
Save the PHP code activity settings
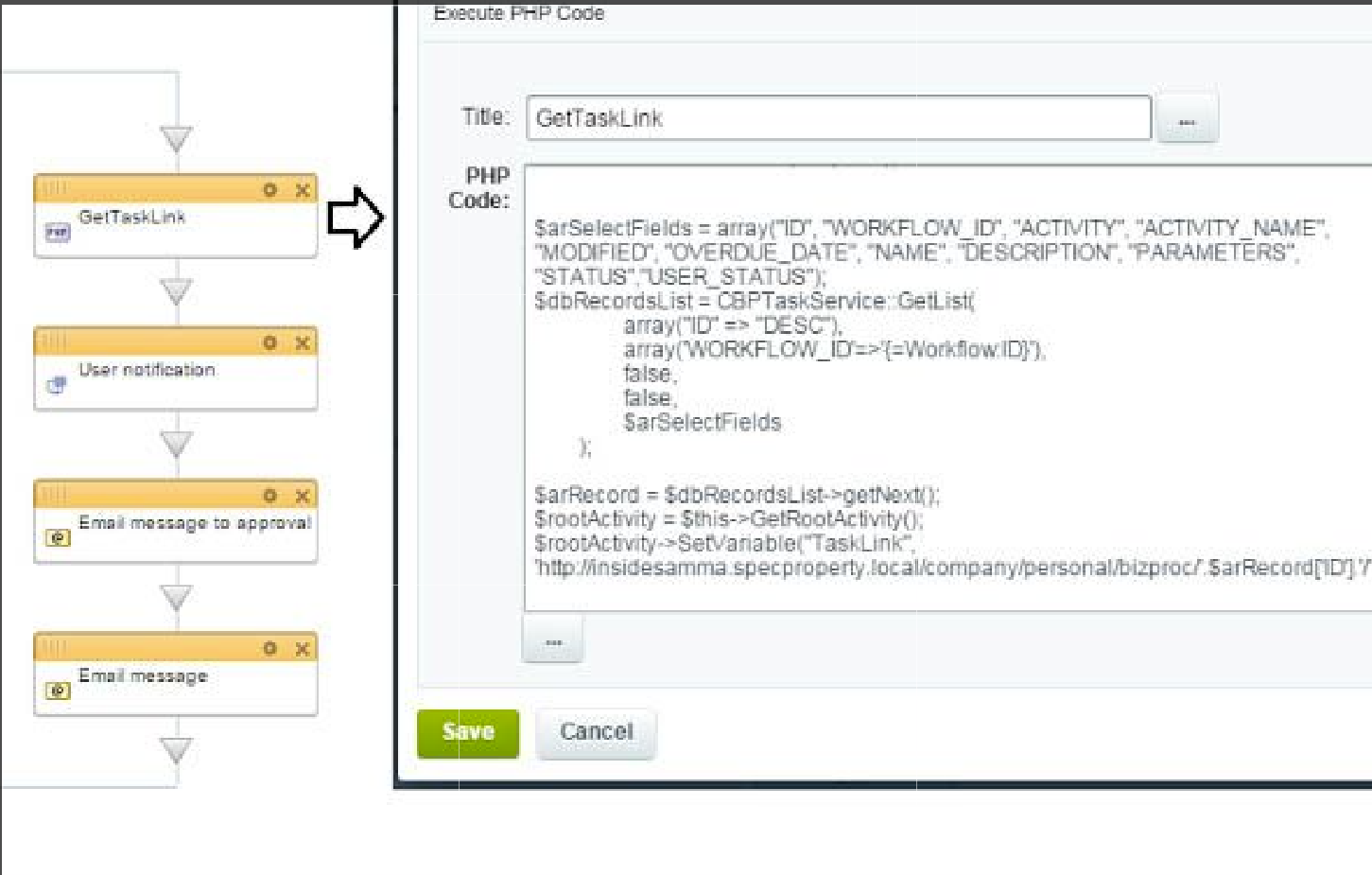click(468, 733)
